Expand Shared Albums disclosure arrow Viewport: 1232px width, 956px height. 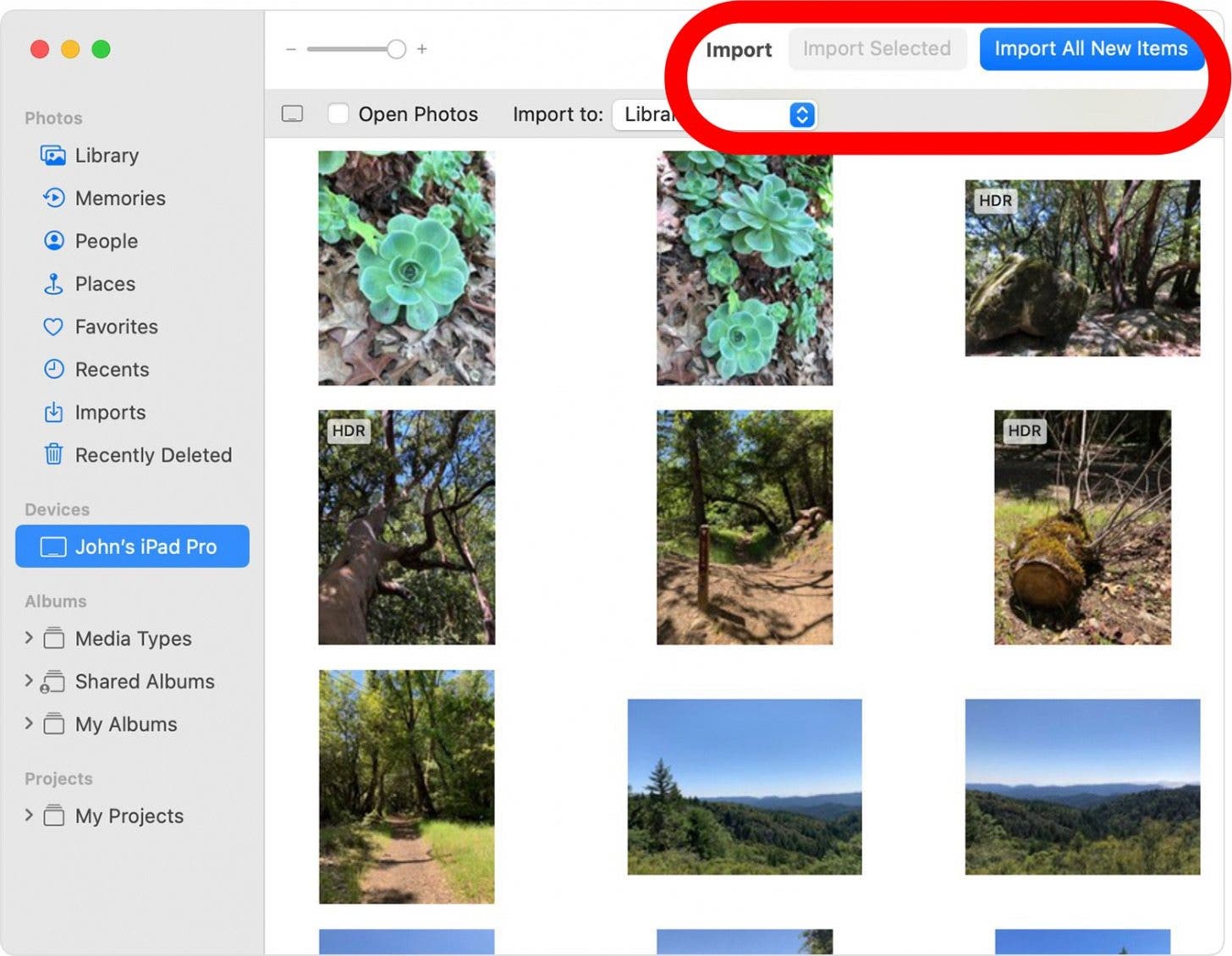pos(29,681)
